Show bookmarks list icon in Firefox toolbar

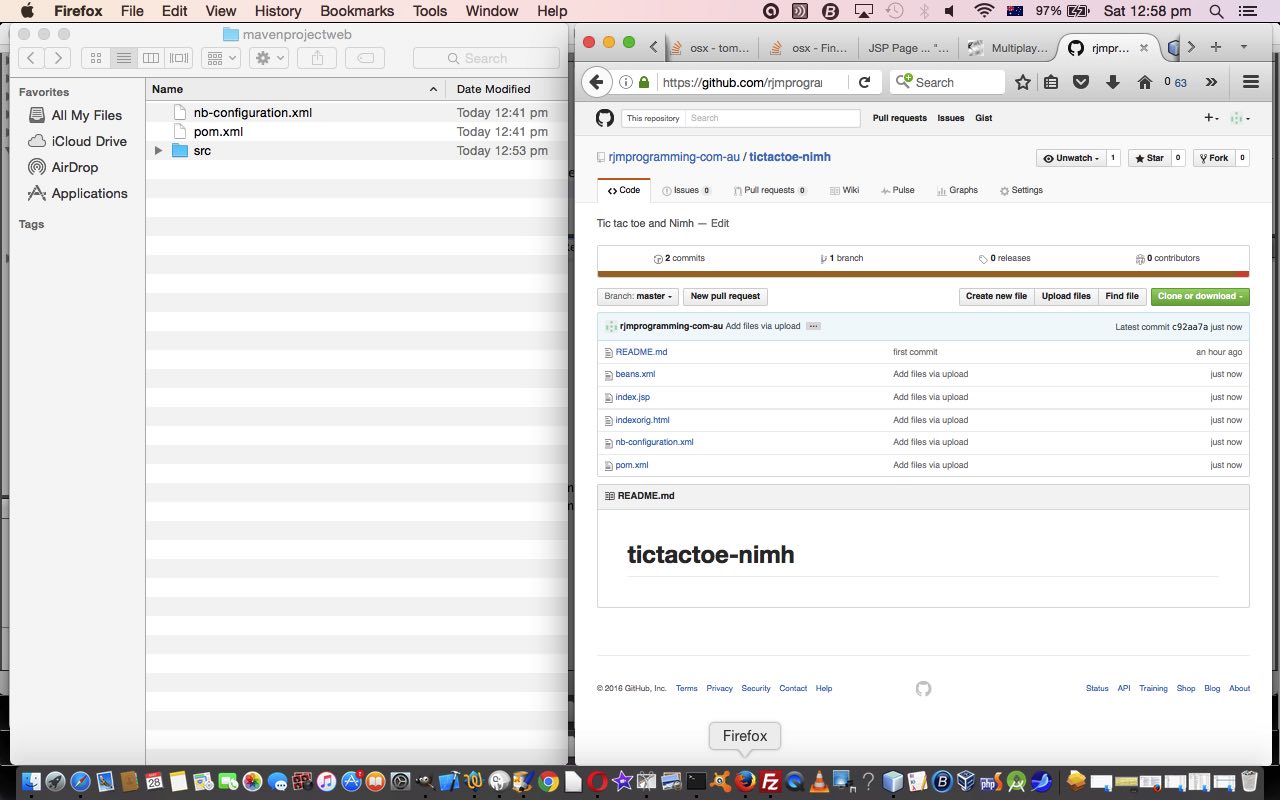click(1051, 82)
